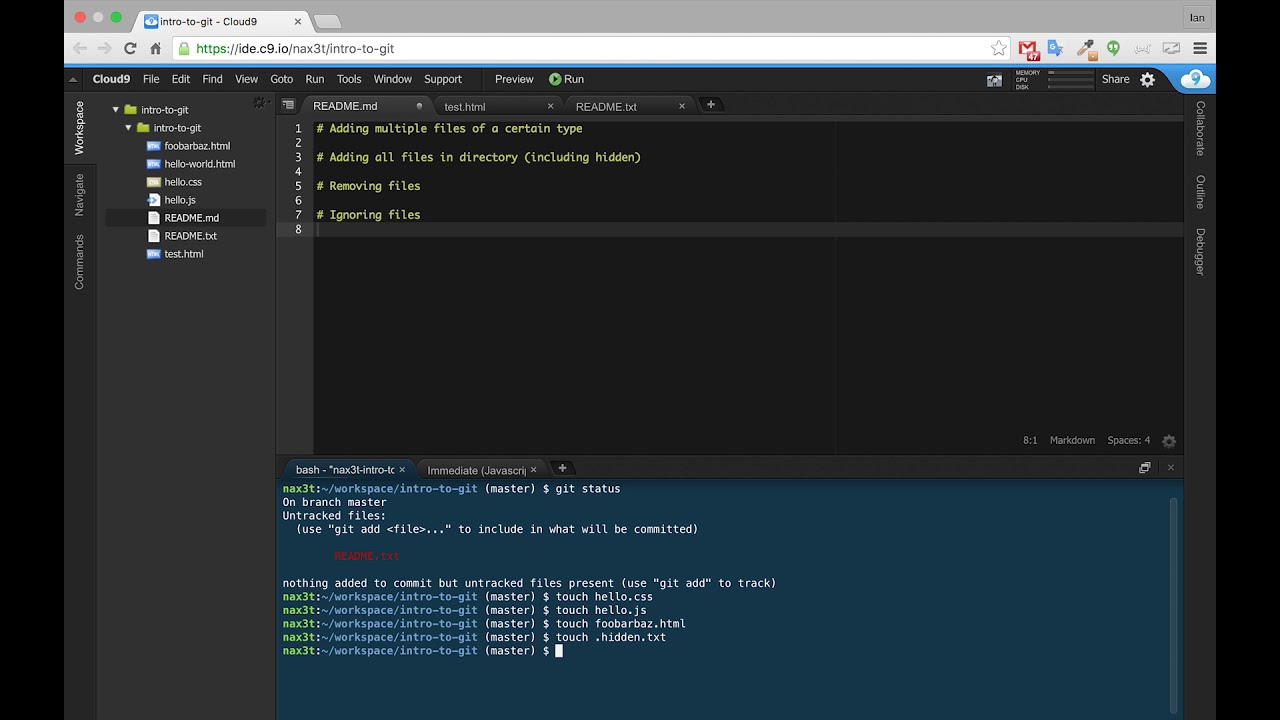The image size is (1280, 720).
Task: Click the Gmail extension icon
Action: coord(1028,48)
